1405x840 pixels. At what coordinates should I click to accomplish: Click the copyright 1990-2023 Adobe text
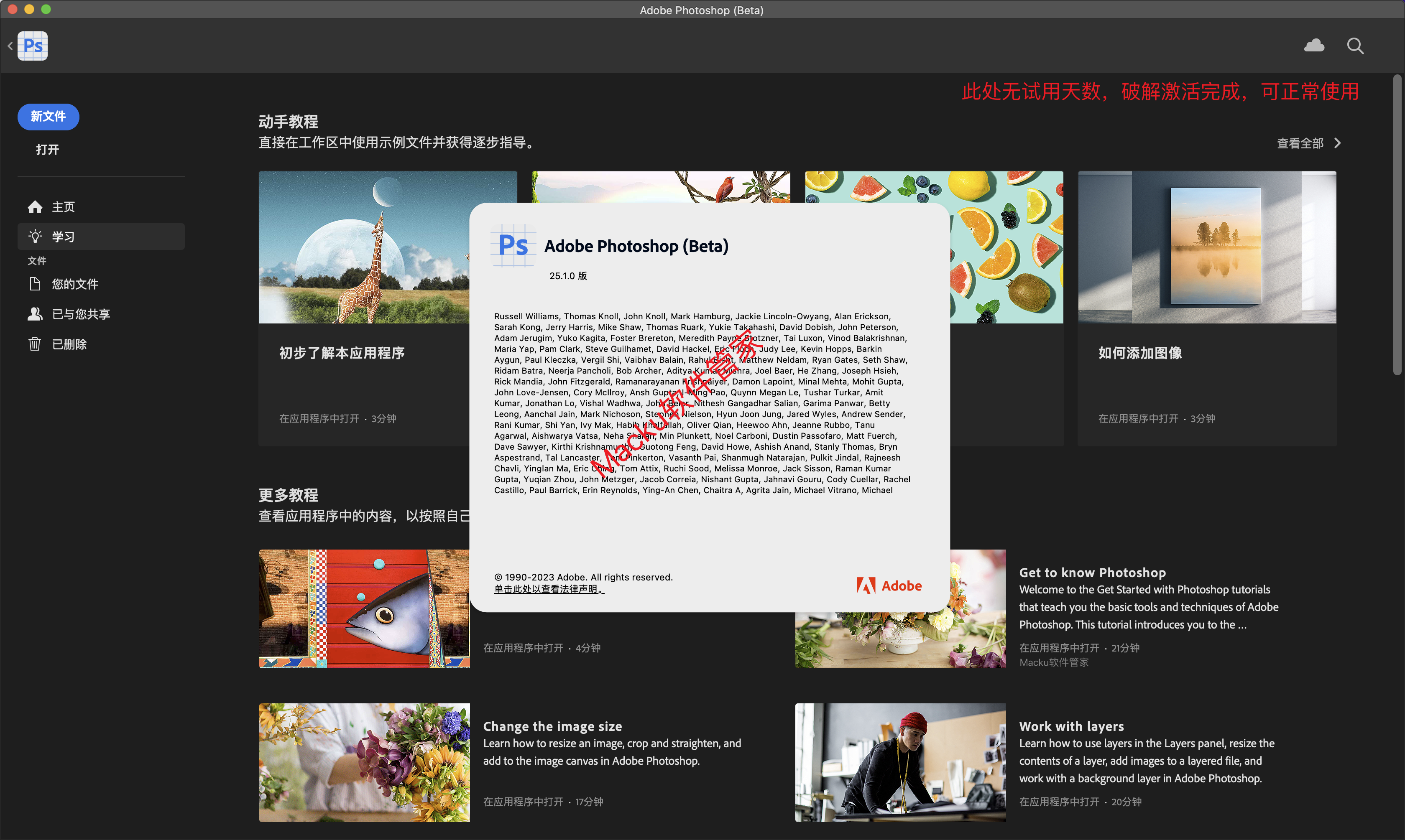(x=583, y=577)
